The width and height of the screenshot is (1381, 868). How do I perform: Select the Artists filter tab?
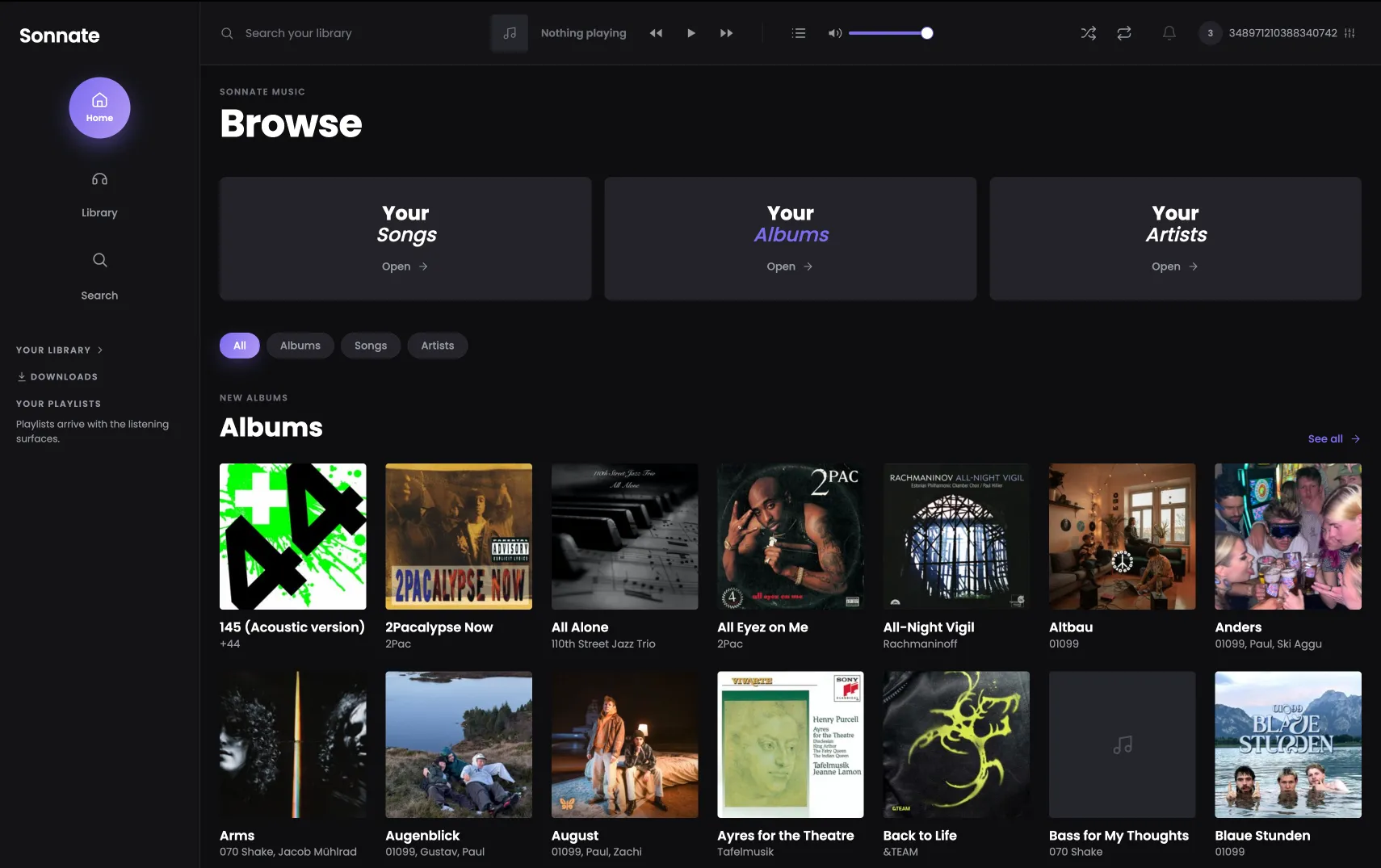(438, 346)
